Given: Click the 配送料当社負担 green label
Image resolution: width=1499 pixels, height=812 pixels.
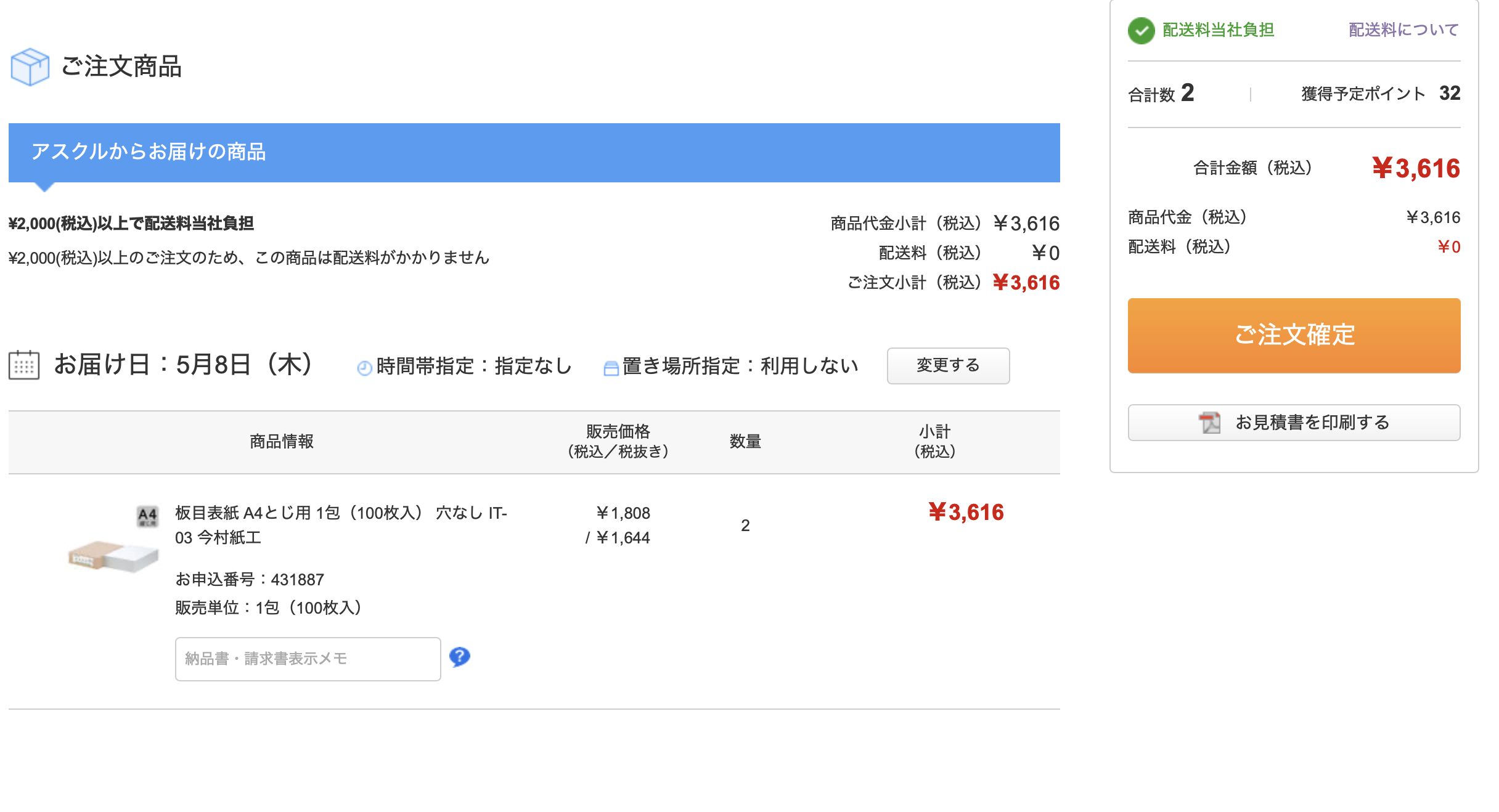Looking at the screenshot, I should click(x=1217, y=30).
